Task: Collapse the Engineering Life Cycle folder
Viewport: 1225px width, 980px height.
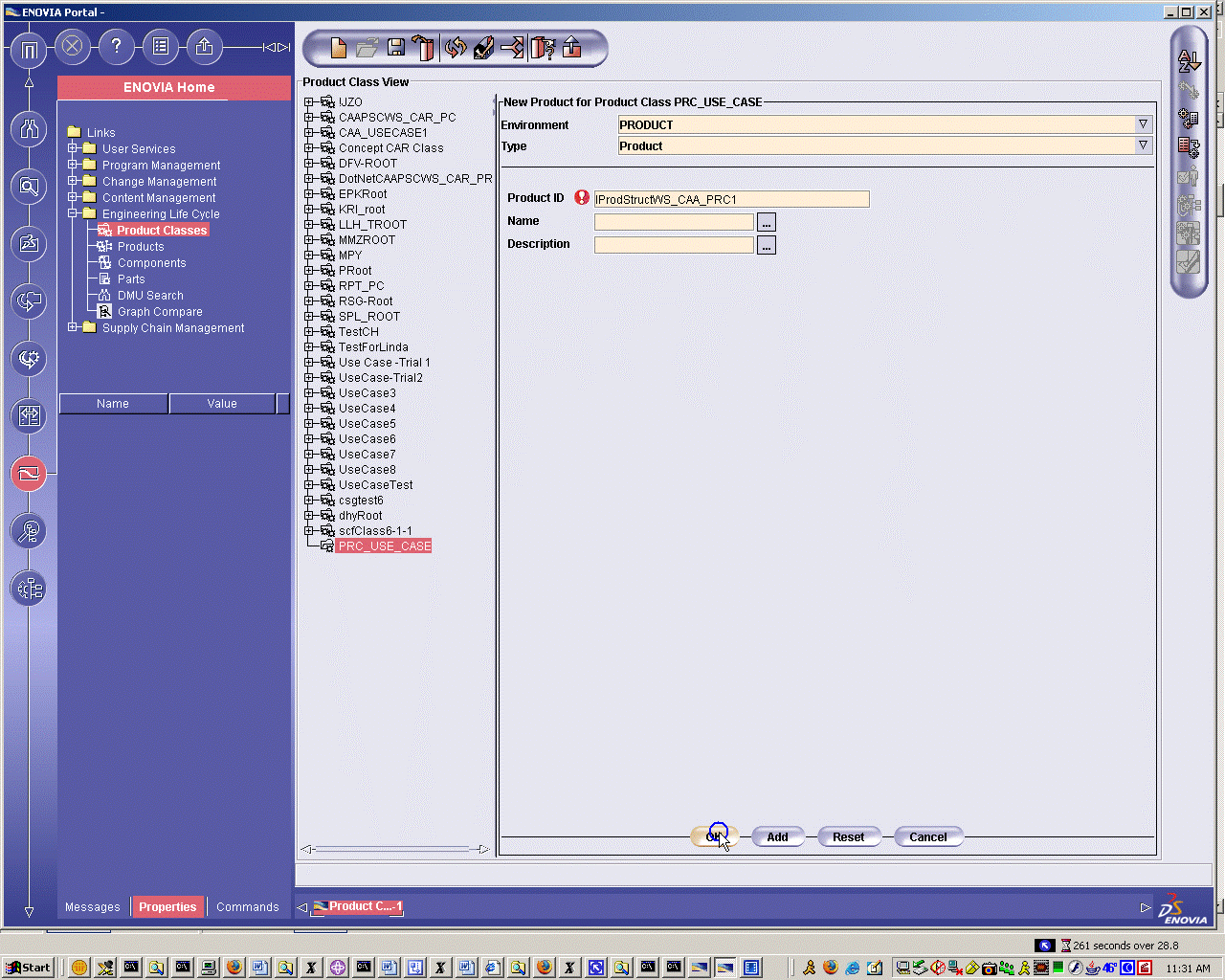Action: click(73, 213)
